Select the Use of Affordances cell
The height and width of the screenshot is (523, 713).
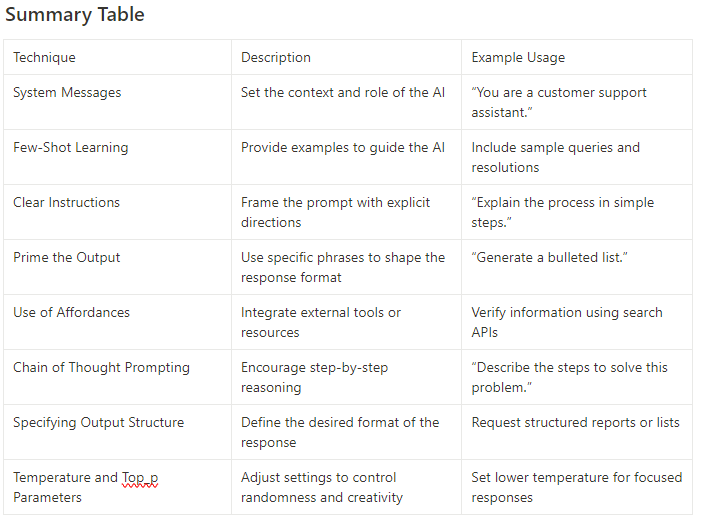pyautogui.click(x=71, y=313)
